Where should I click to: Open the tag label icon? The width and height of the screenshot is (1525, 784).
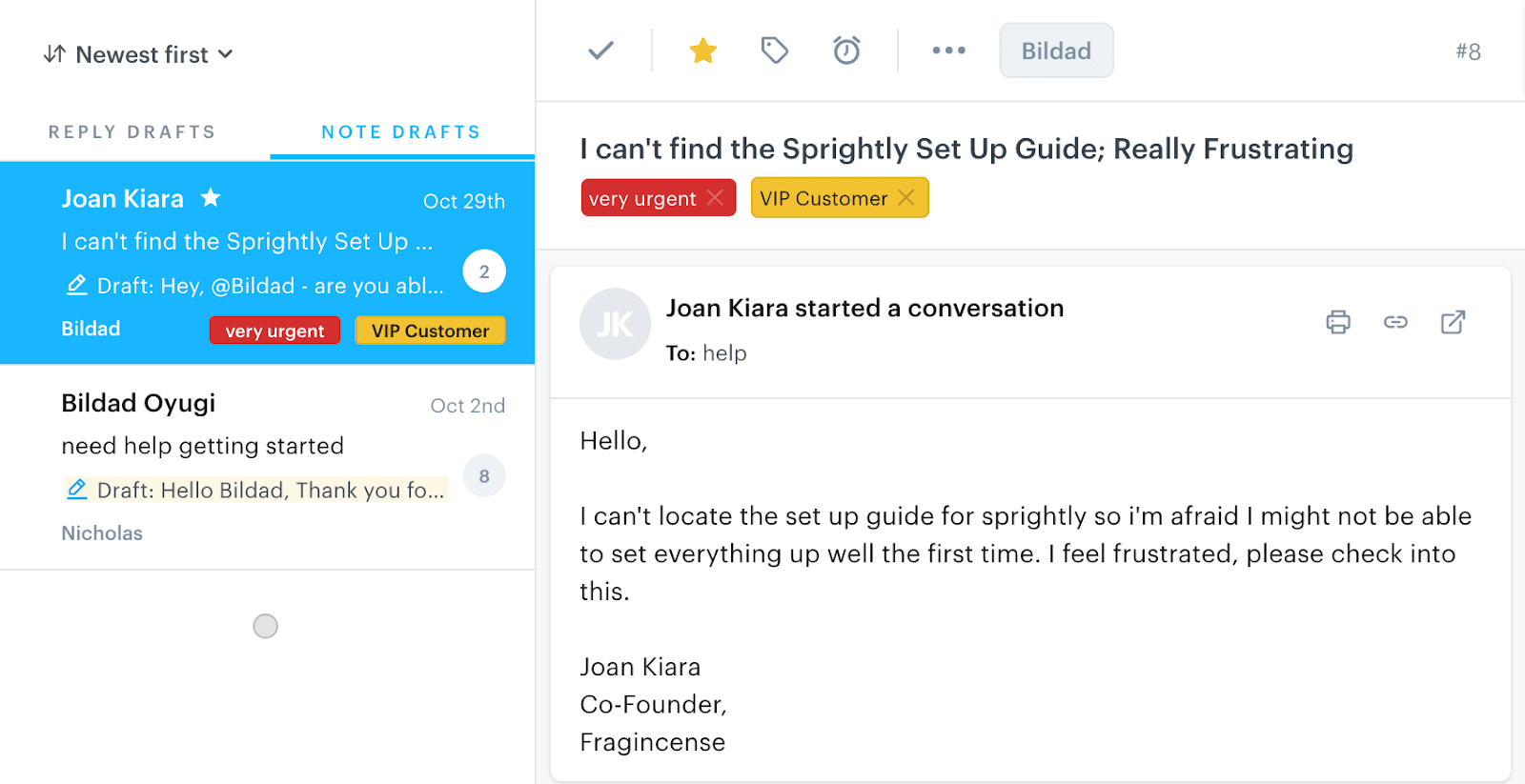775,50
